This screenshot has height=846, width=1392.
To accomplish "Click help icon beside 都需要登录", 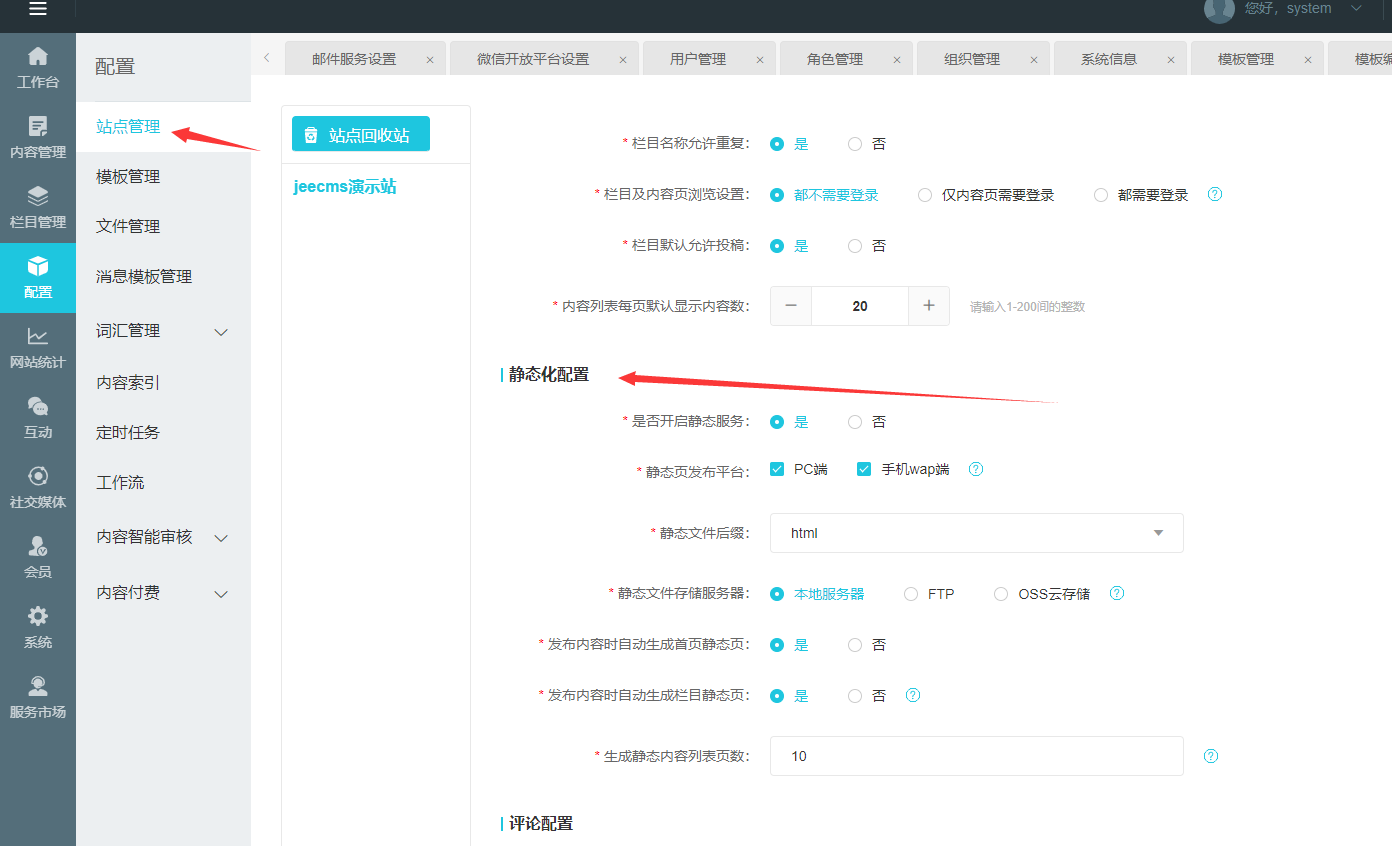I will coord(1215,194).
